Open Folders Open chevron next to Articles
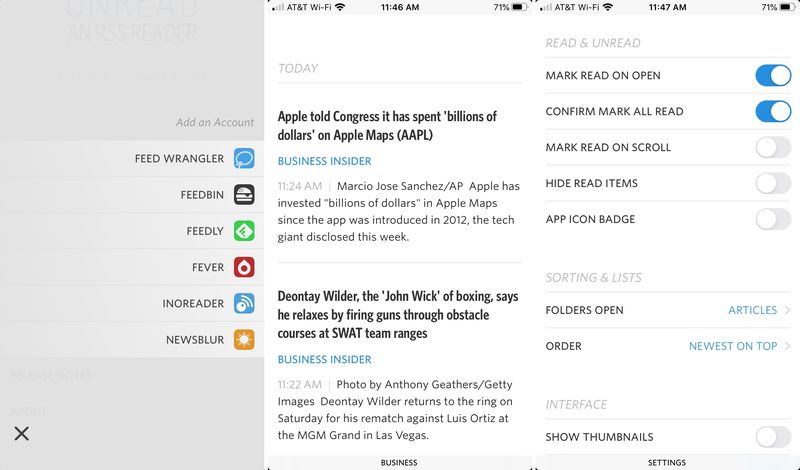800x470 pixels. tap(788, 310)
